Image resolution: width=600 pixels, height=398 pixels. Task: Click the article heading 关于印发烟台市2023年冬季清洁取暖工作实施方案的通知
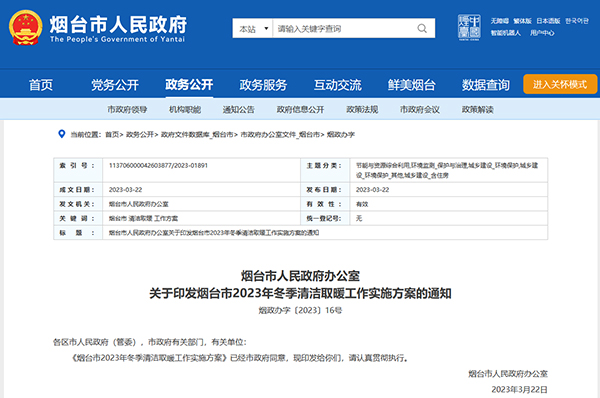(300, 293)
